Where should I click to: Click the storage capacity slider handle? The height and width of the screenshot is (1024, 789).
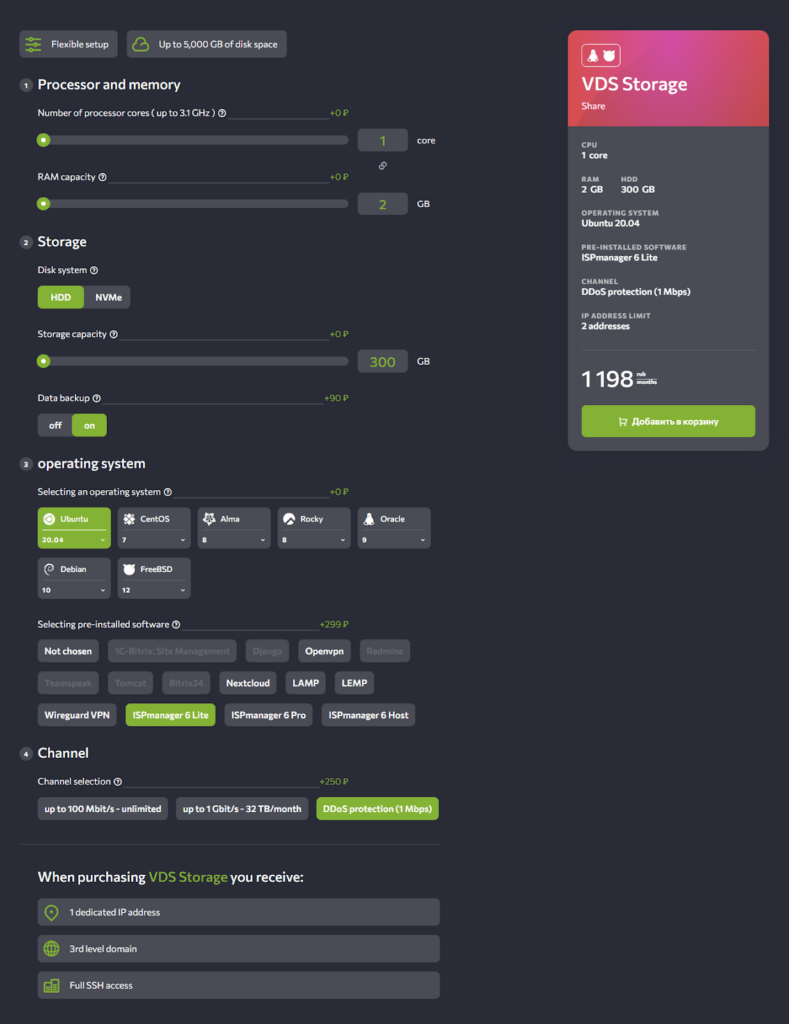[x=44, y=361]
